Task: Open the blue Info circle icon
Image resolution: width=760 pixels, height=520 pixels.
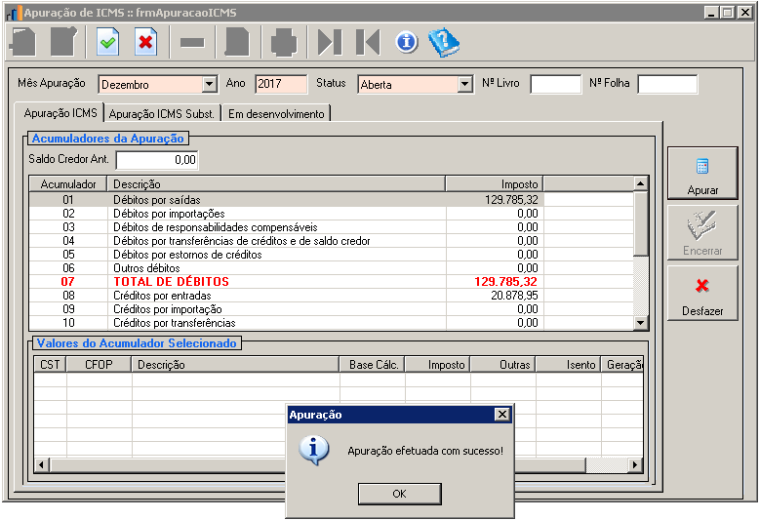Action: (406, 42)
